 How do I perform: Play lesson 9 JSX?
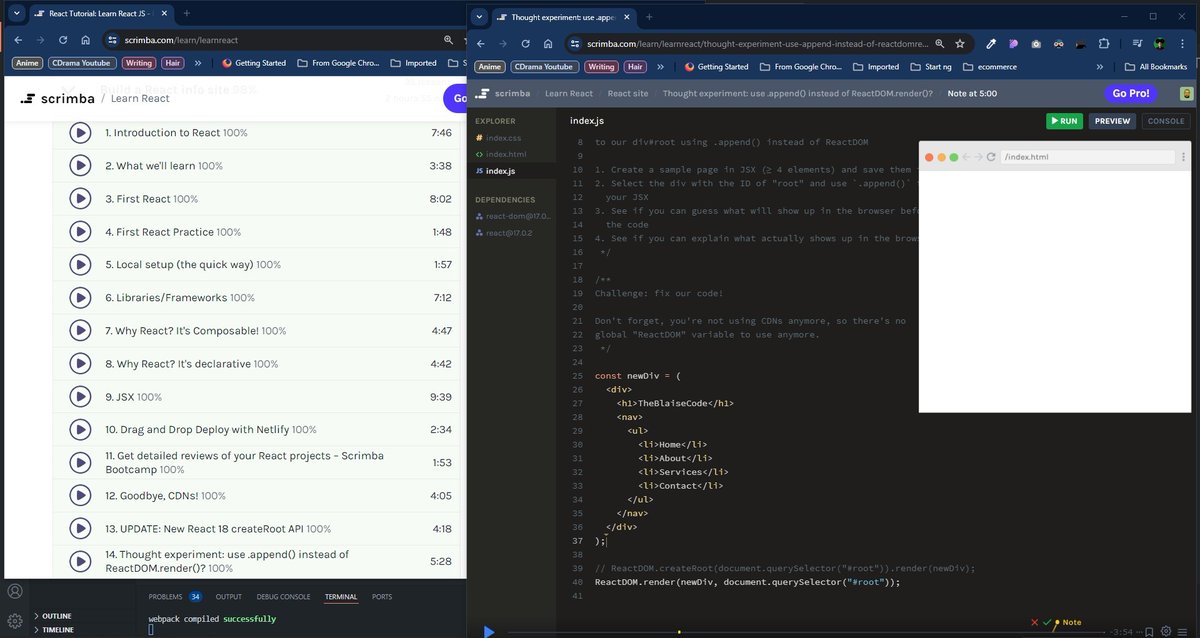(80, 397)
